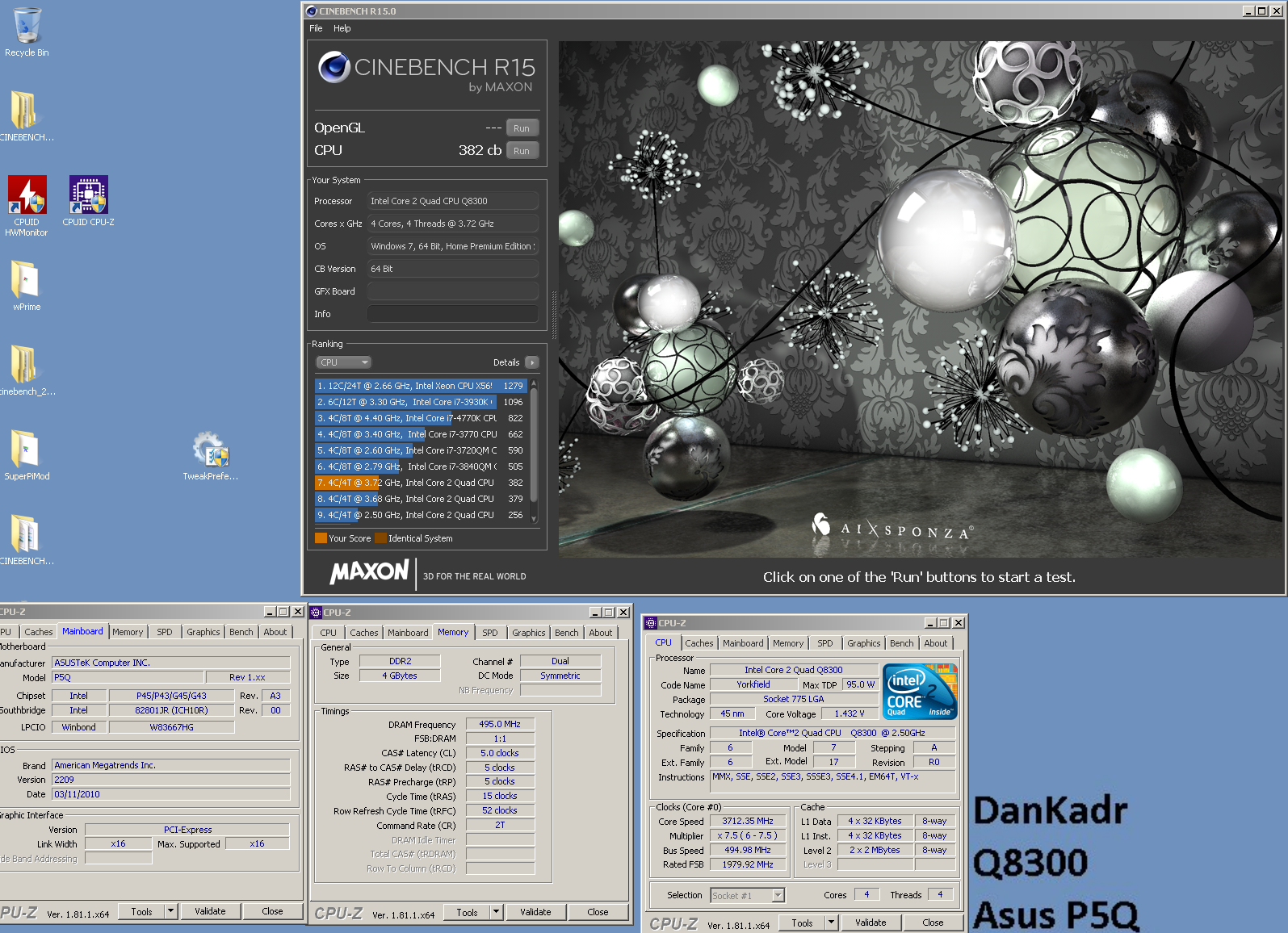
Task: Click the GFX Board field
Action: (453, 291)
